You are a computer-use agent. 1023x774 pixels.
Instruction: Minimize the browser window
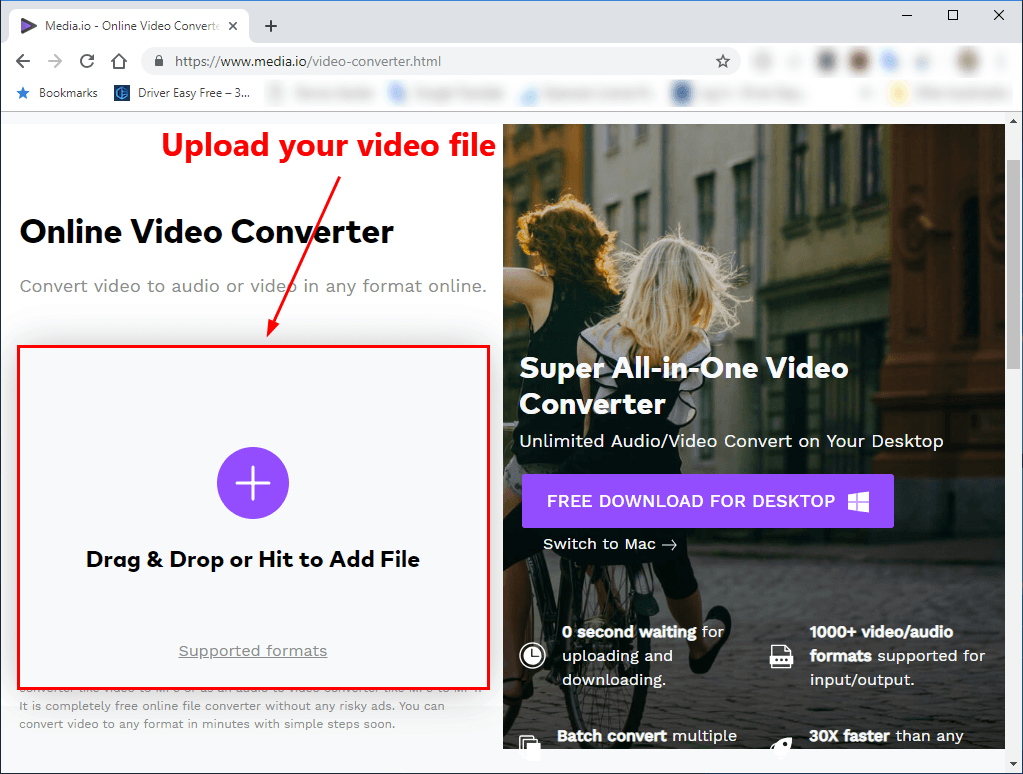point(907,15)
